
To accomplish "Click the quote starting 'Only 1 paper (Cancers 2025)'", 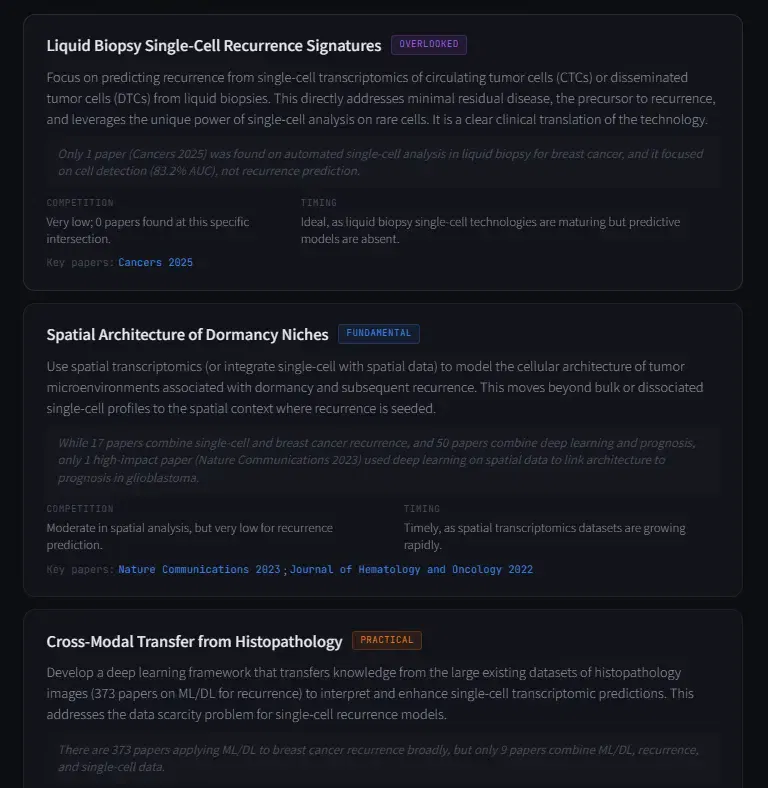I will pos(382,162).
